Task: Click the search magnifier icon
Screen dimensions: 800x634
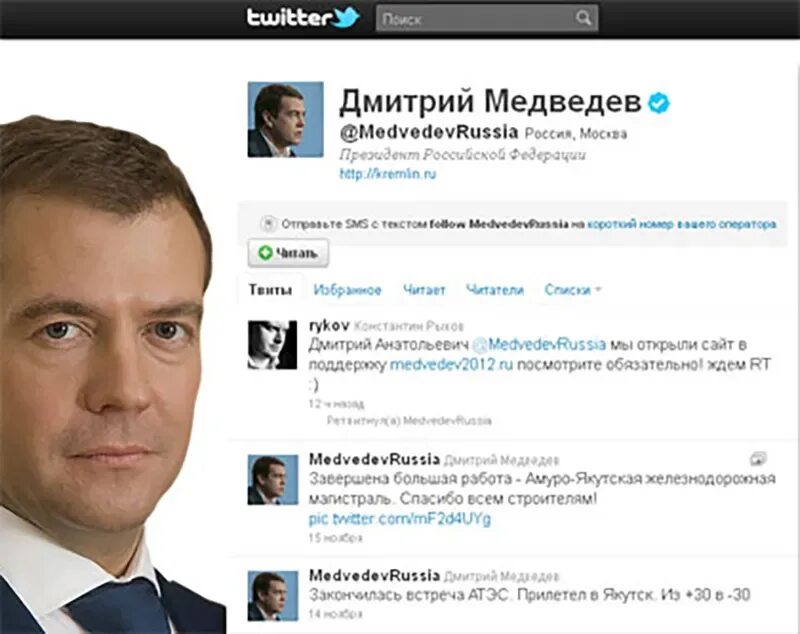Action: (x=583, y=18)
